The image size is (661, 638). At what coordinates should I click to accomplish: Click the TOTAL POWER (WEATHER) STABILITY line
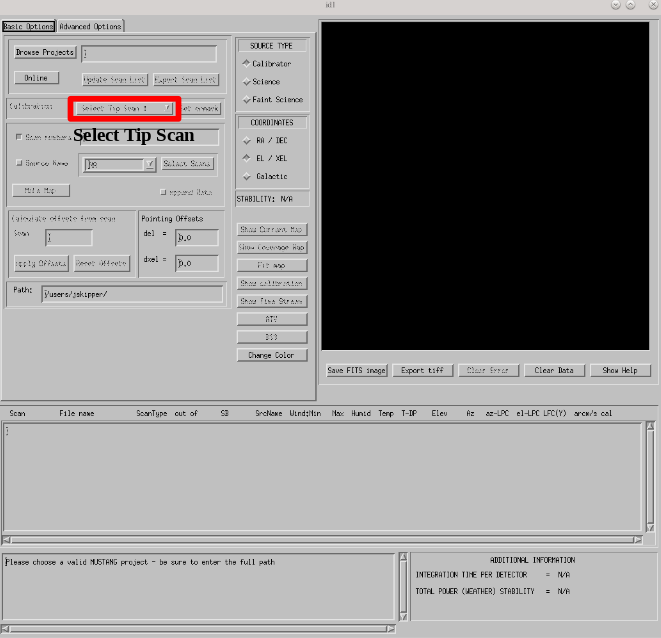492,591
